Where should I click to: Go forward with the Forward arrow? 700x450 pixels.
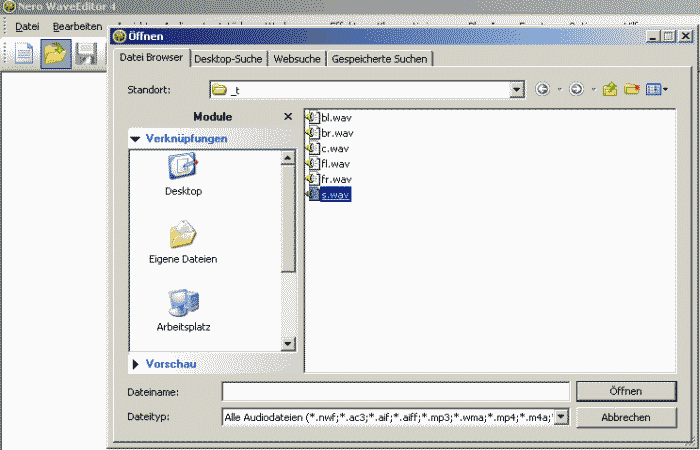(577, 89)
